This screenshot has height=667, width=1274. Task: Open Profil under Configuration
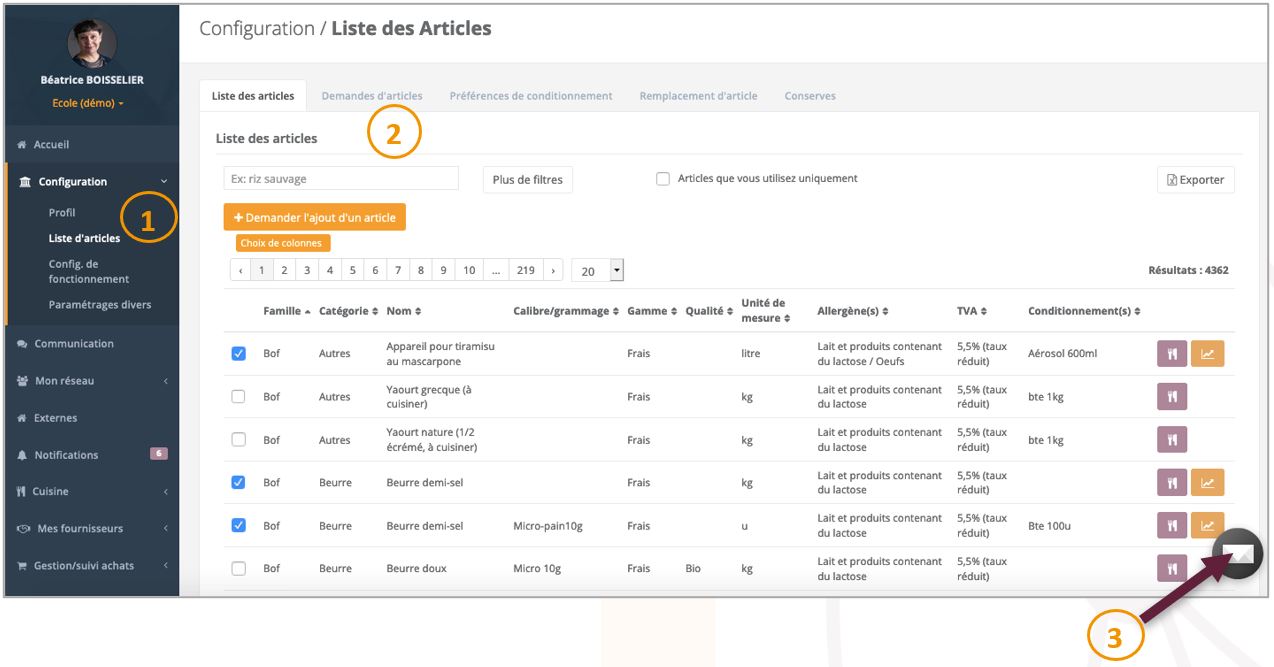(x=62, y=212)
